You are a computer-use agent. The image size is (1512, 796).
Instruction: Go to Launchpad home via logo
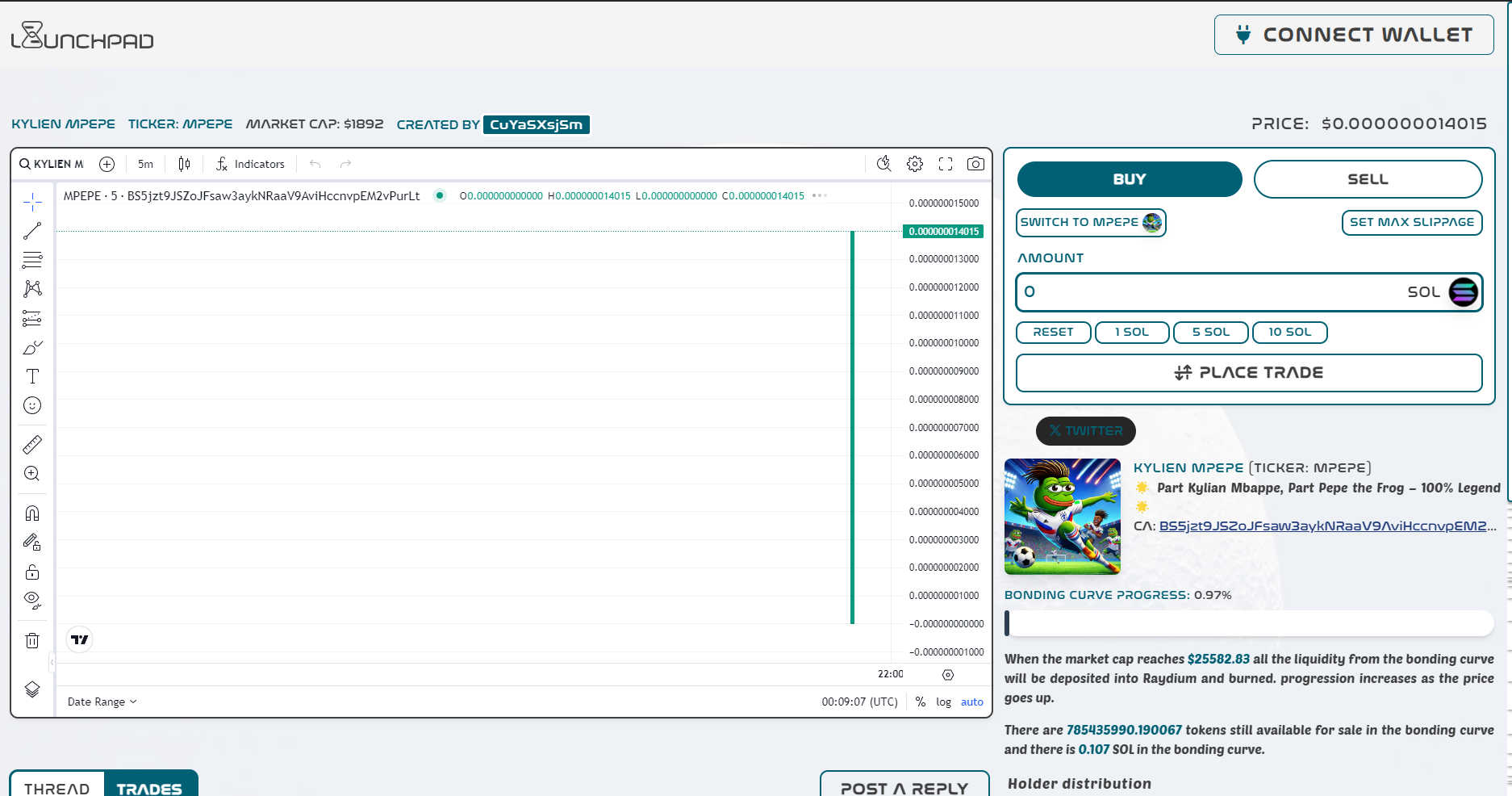(82, 36)
